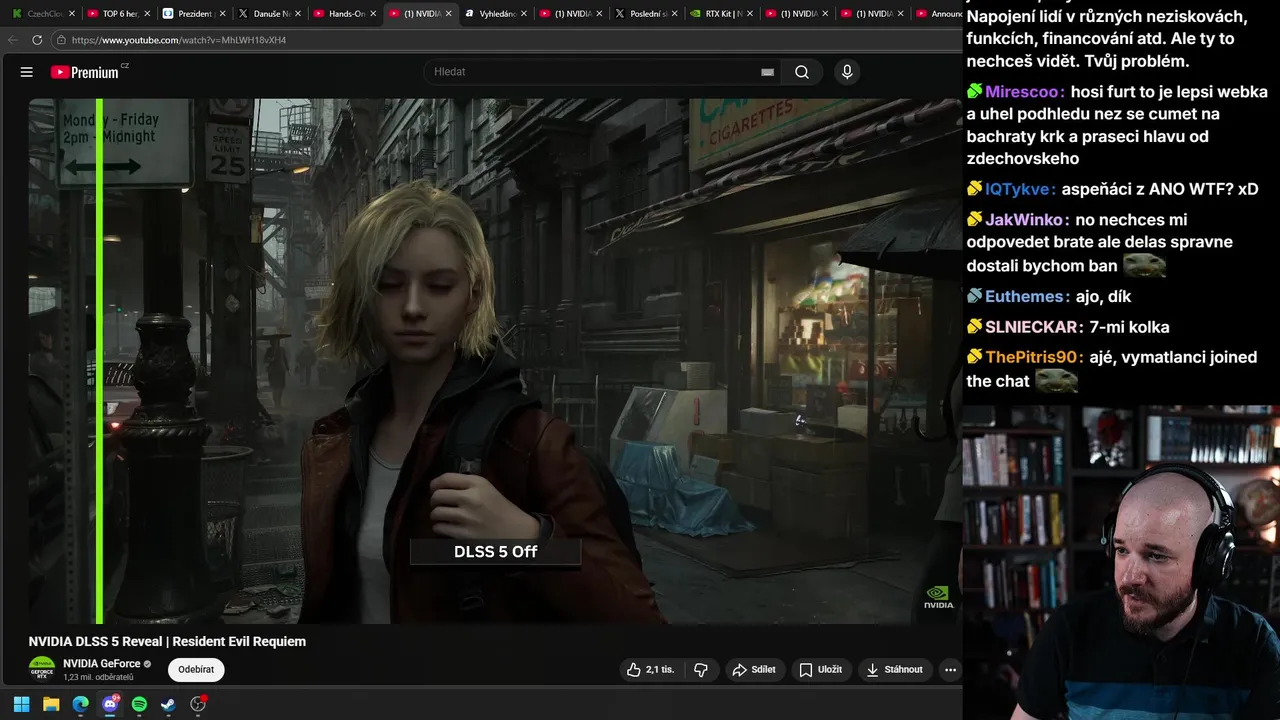The image size is (1280, 720).
Task: Close the RTX Kit tab
Action: point(749,14)
